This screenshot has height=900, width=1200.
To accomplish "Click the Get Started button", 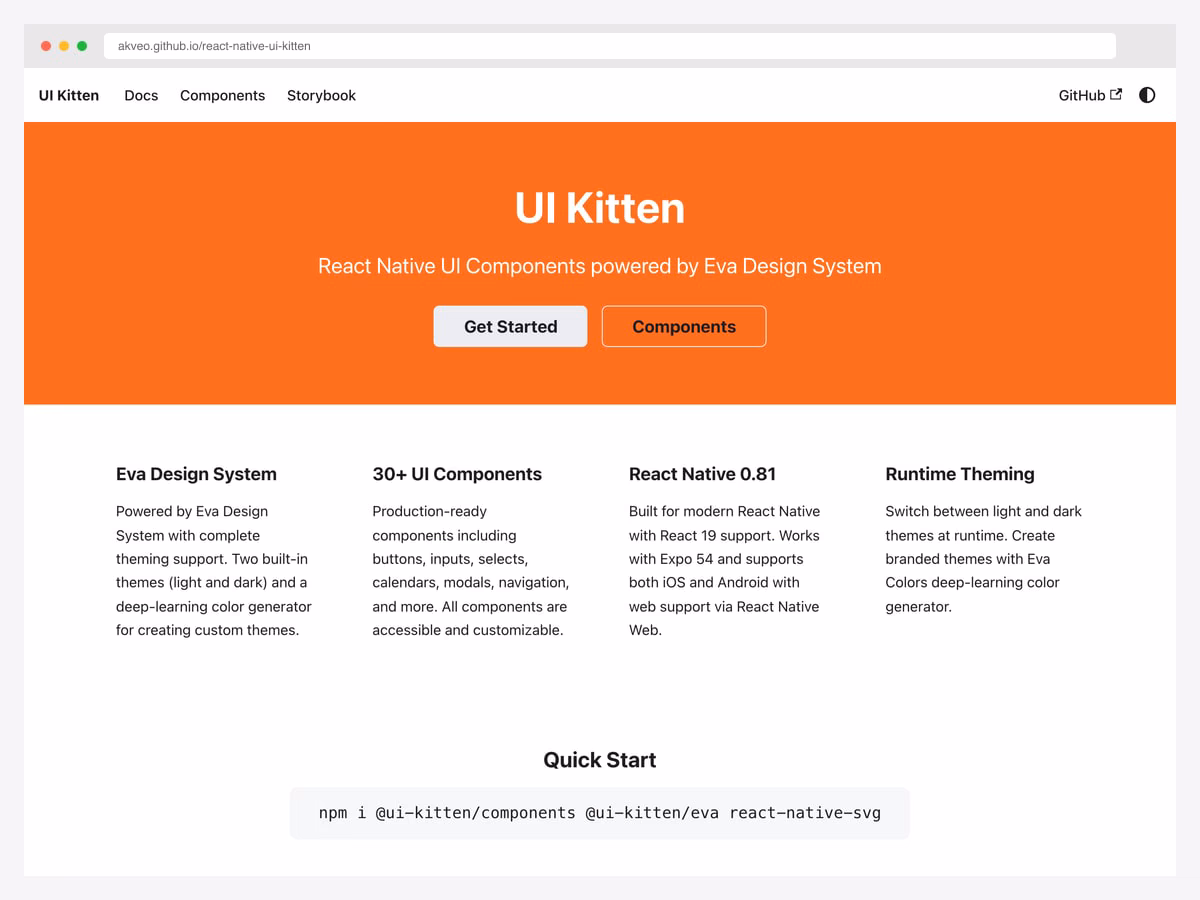I will pyautogui.click(x=510, y=326).
